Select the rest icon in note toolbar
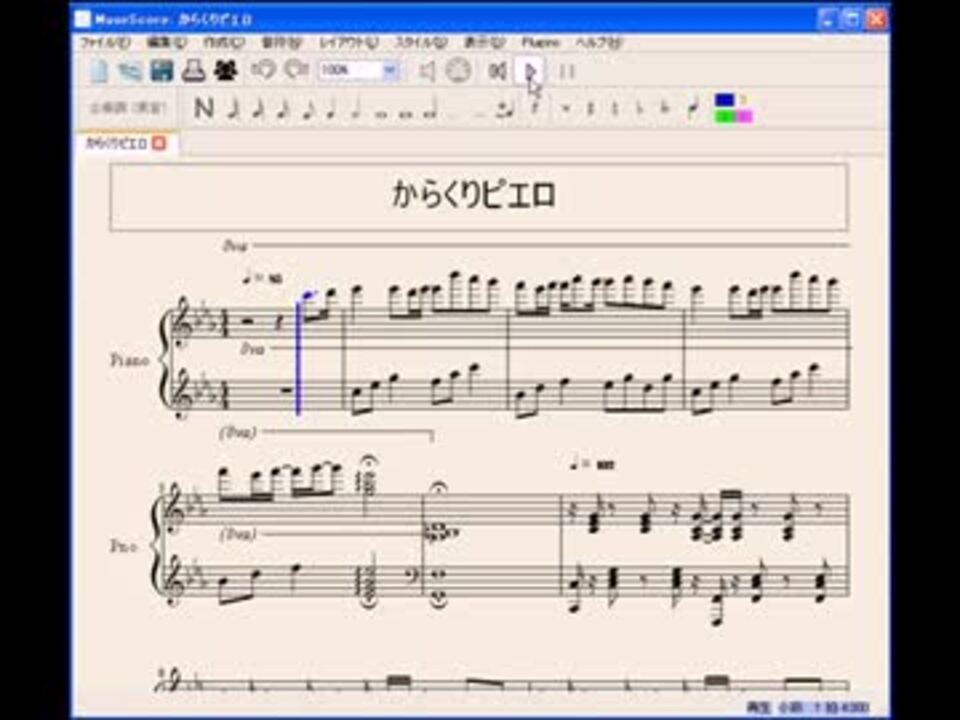 536,109
